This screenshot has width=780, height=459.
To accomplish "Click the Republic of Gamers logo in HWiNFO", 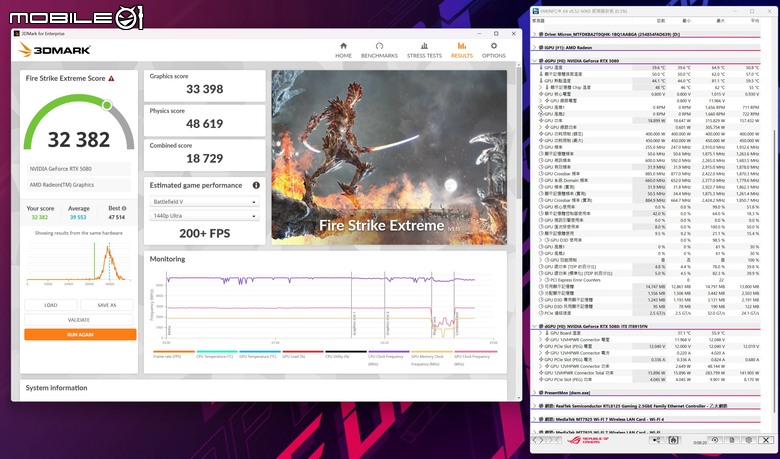I will tap(588, 440).
